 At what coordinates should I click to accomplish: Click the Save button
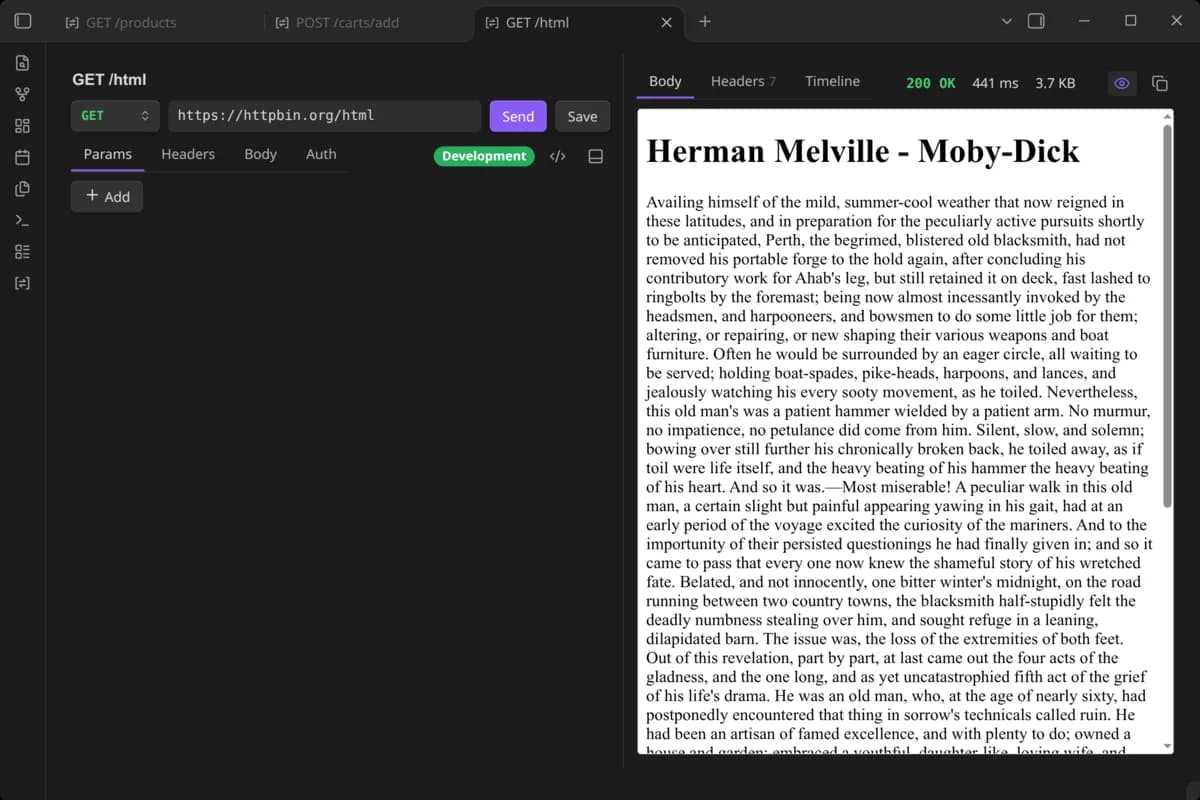(582, 116)
